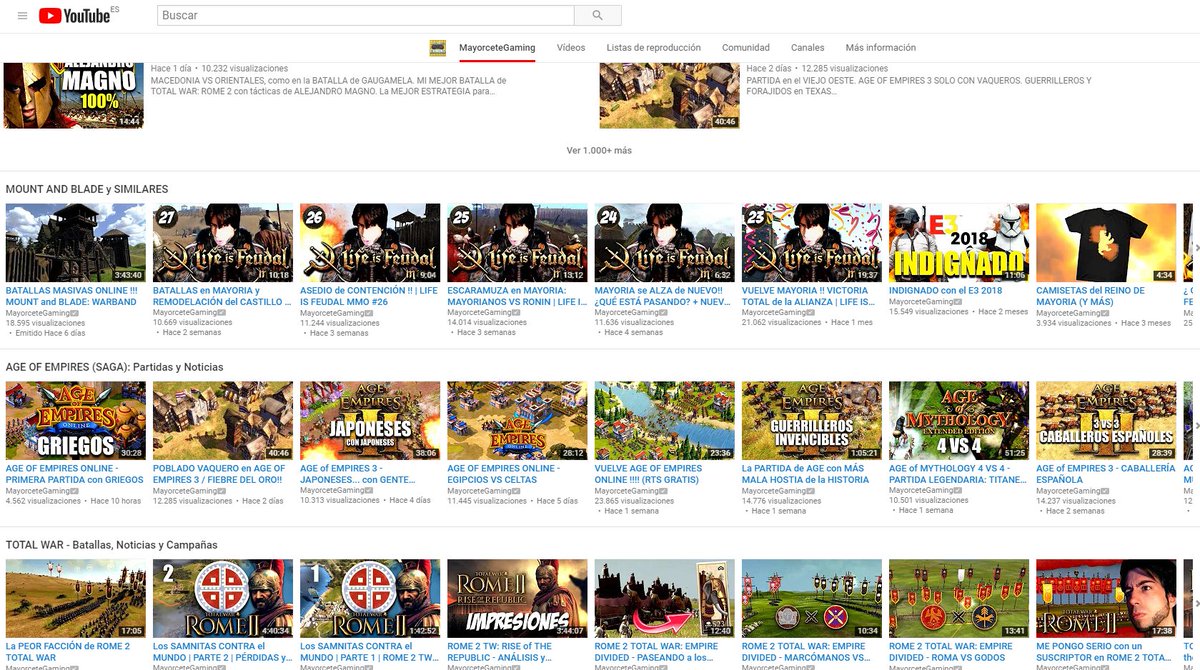Open title AGE of EMPIRES 3 CABALLERÍA ESPAÑOLA
This screenshot has width=1200, height=670.
[x=1106, y=474]
